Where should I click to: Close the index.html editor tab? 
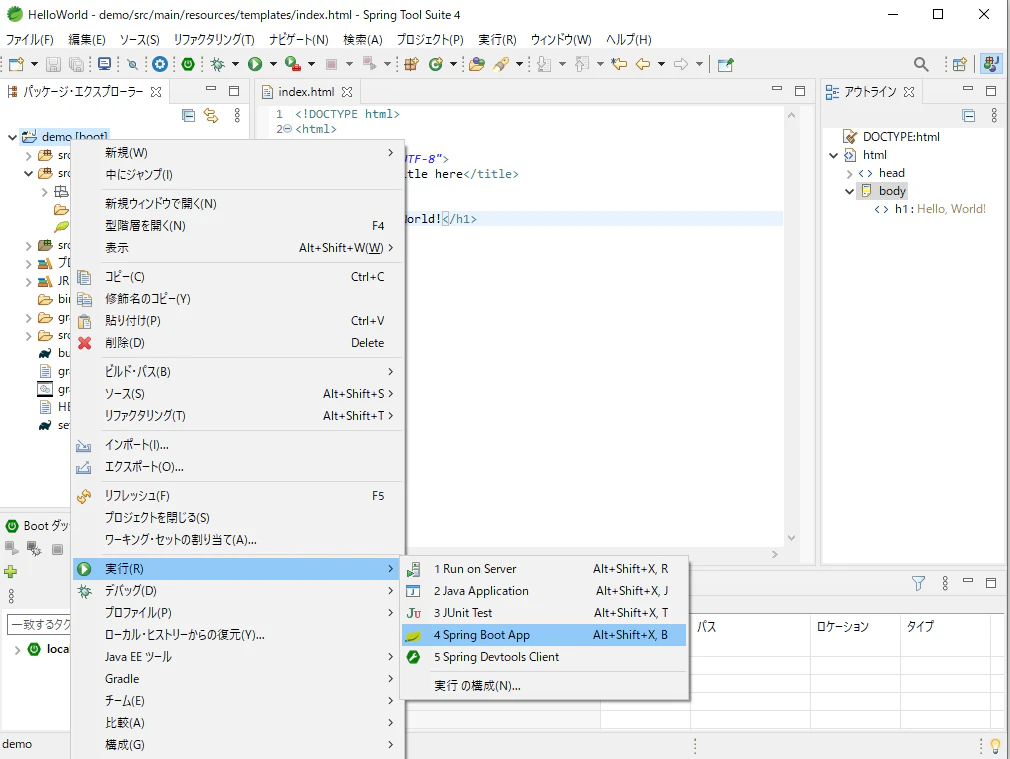click(x=347, y=91)
